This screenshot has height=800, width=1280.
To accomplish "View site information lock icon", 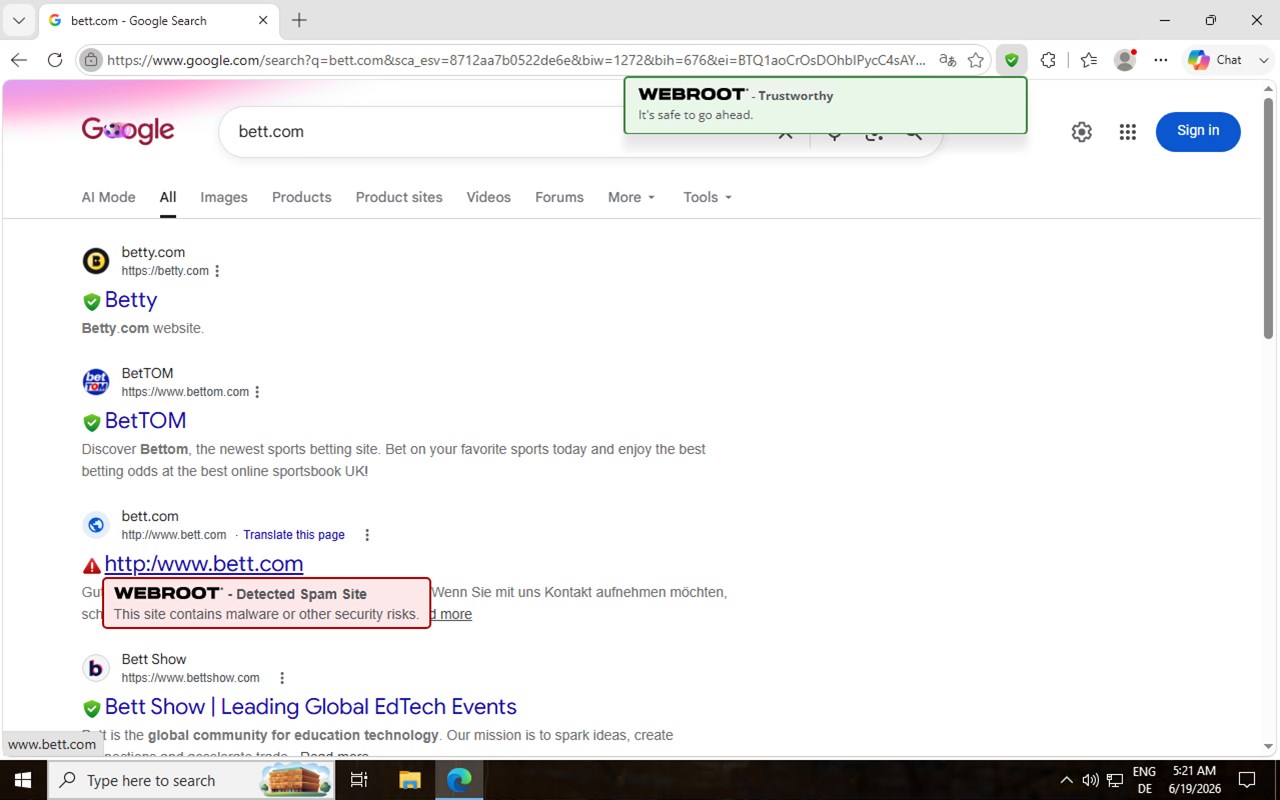I will (x=91, y=60).
